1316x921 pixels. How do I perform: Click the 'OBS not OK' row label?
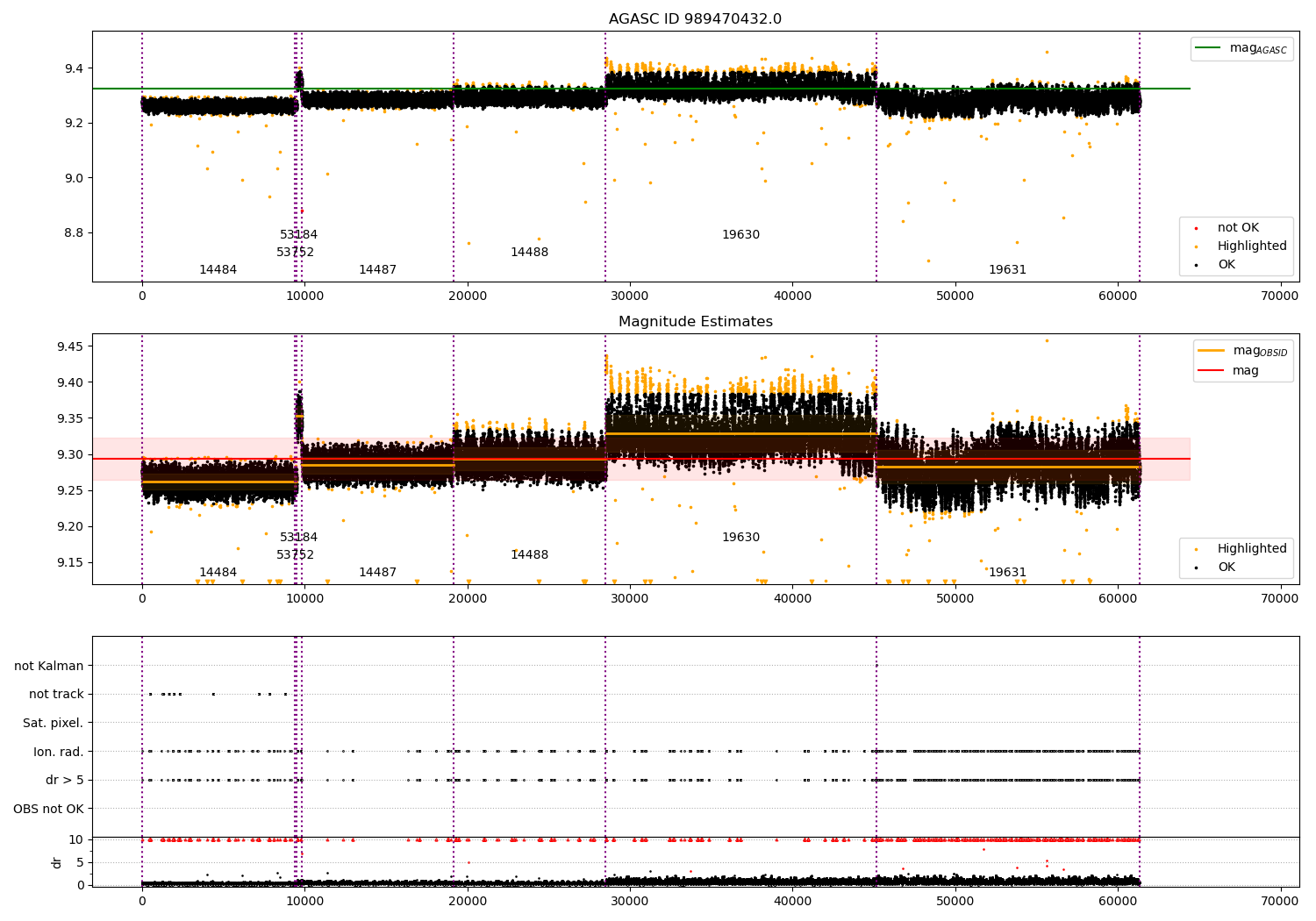pos(49,809)
